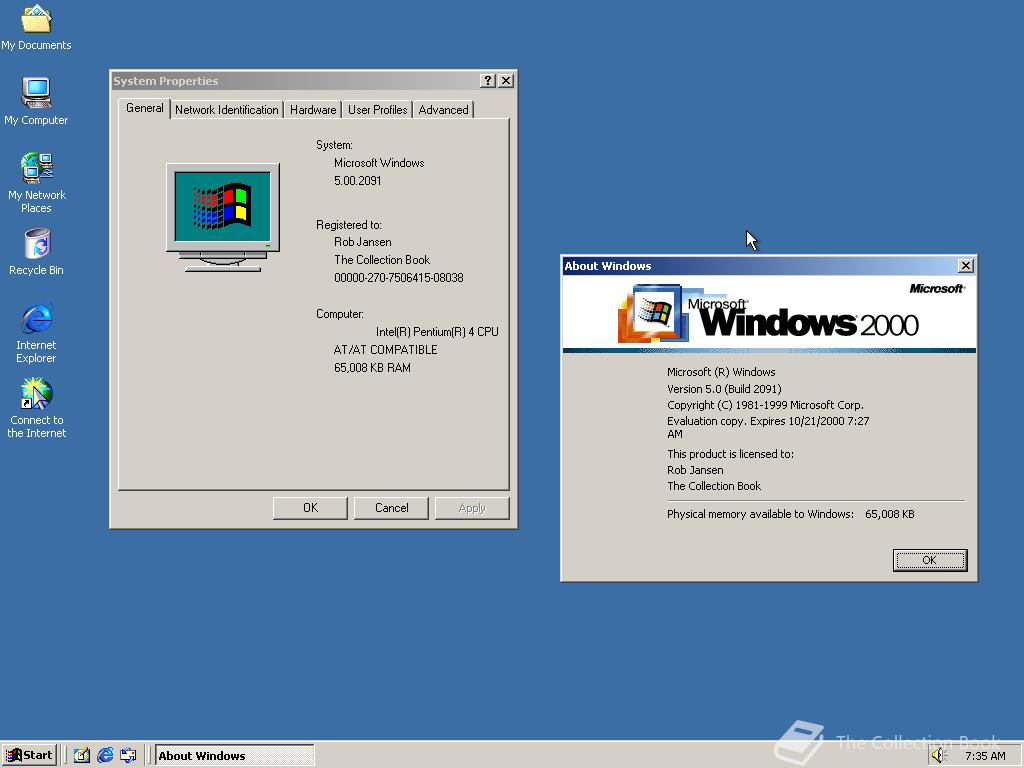Cancel the System Properties dialog
This screenshot has width=1024, height=768.
click(x=391, y=508)
